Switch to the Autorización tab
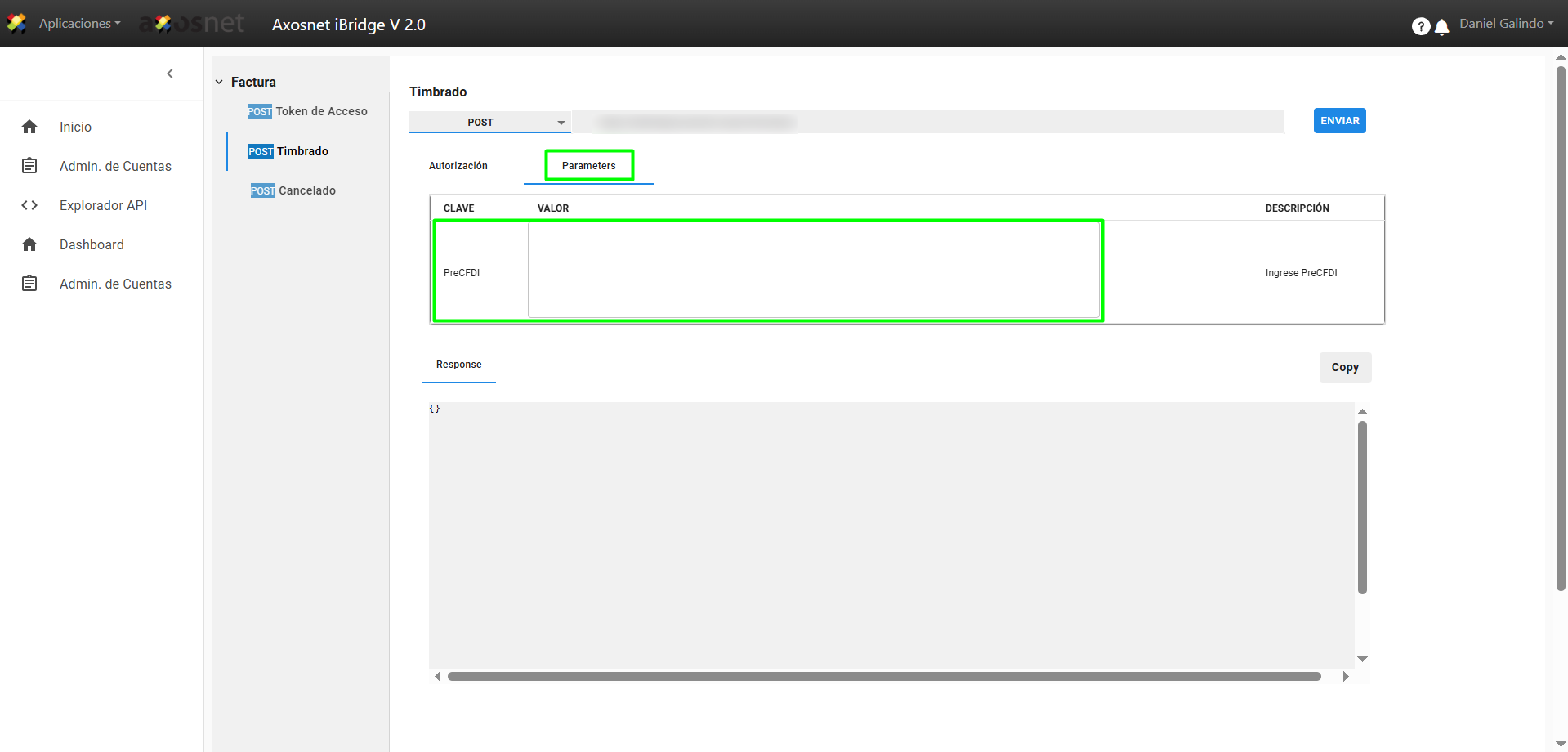The width and height of the screenshot is (1568, 752). [x=458, y=166]
